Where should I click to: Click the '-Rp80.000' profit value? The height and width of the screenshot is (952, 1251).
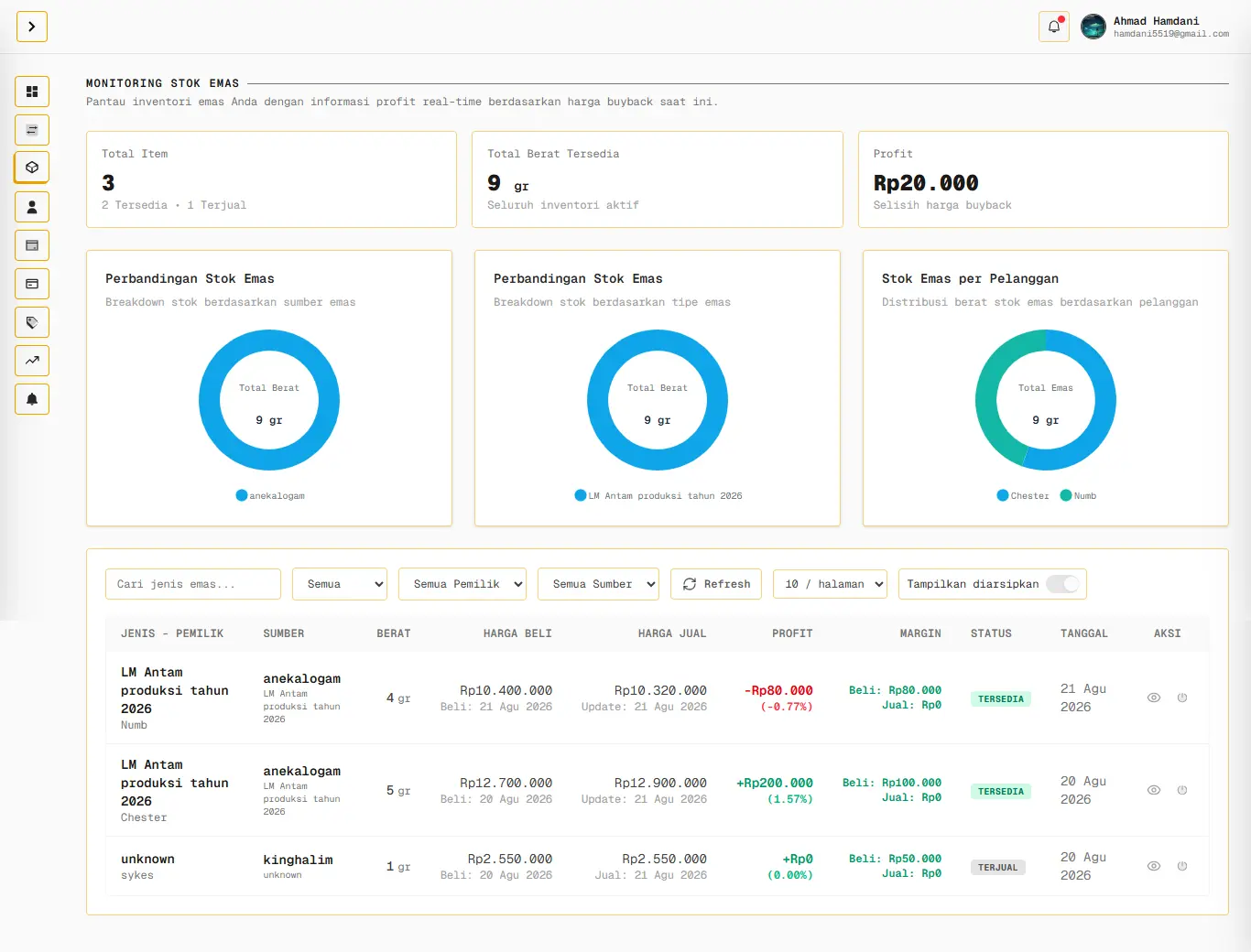click(x=778, y=690)
